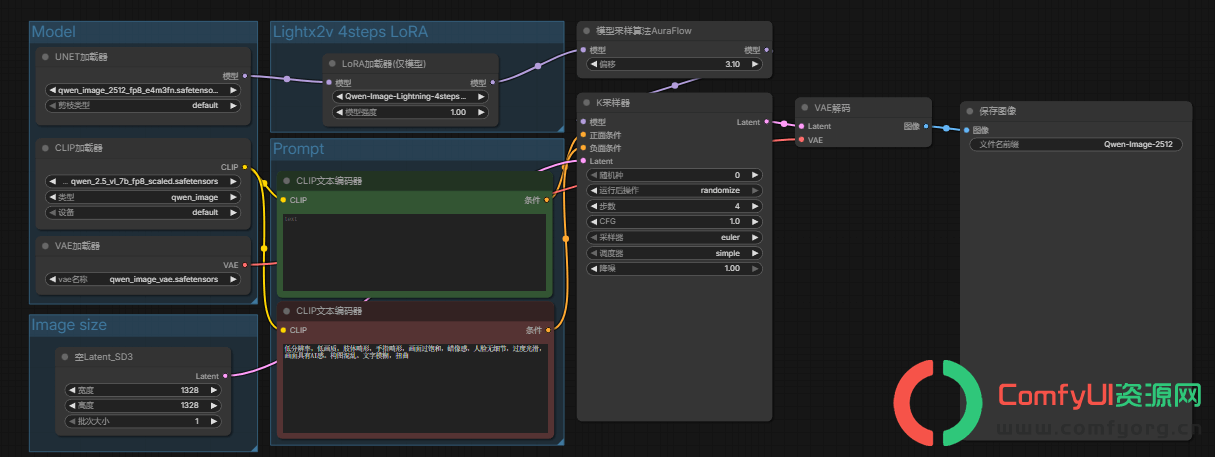Viewport: 1215px width, 457px height.
Task: Decrease 宽度 with its left arrow
Action: coord(72,391)
